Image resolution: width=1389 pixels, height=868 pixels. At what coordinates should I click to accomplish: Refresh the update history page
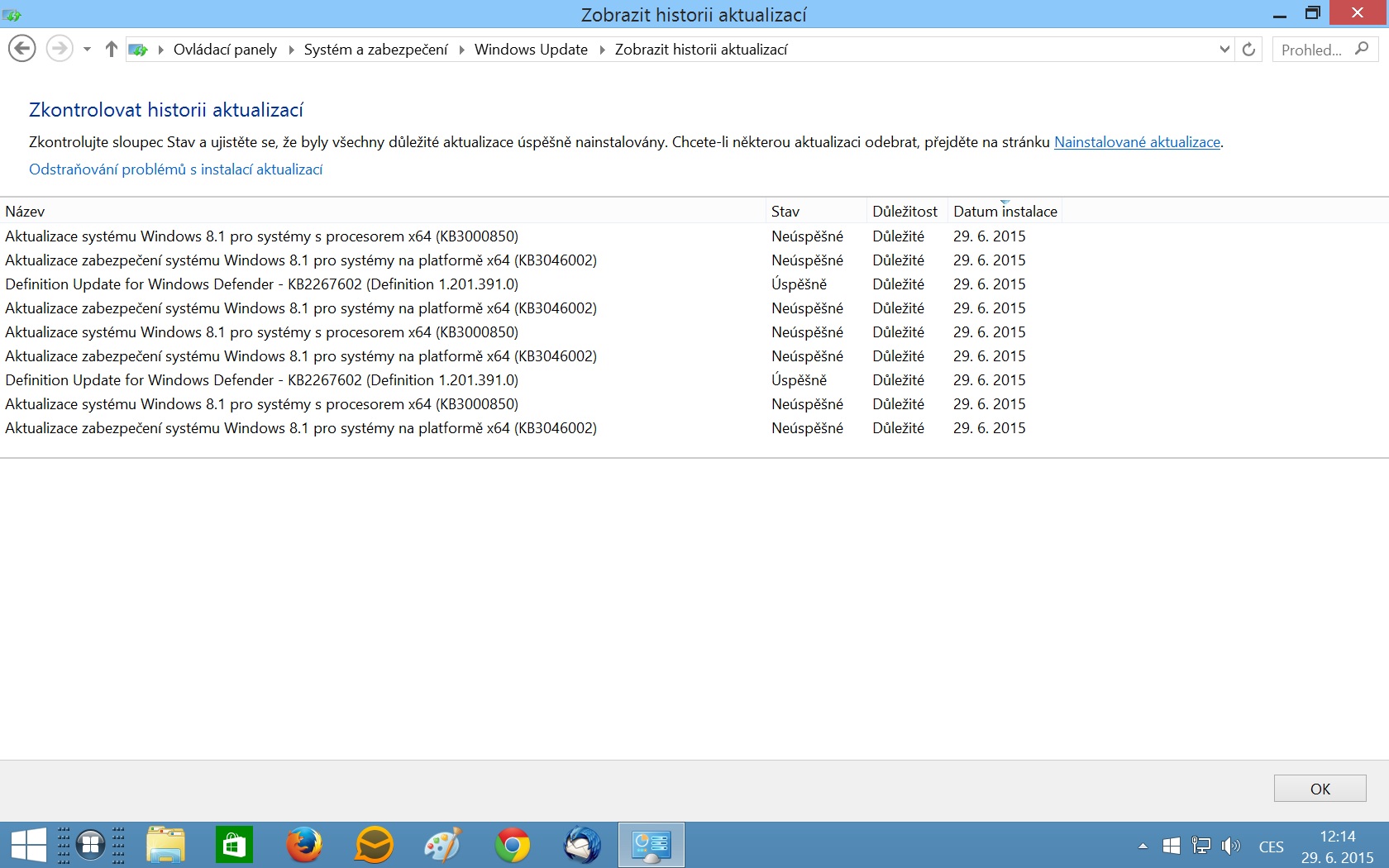coord(1248,50)
